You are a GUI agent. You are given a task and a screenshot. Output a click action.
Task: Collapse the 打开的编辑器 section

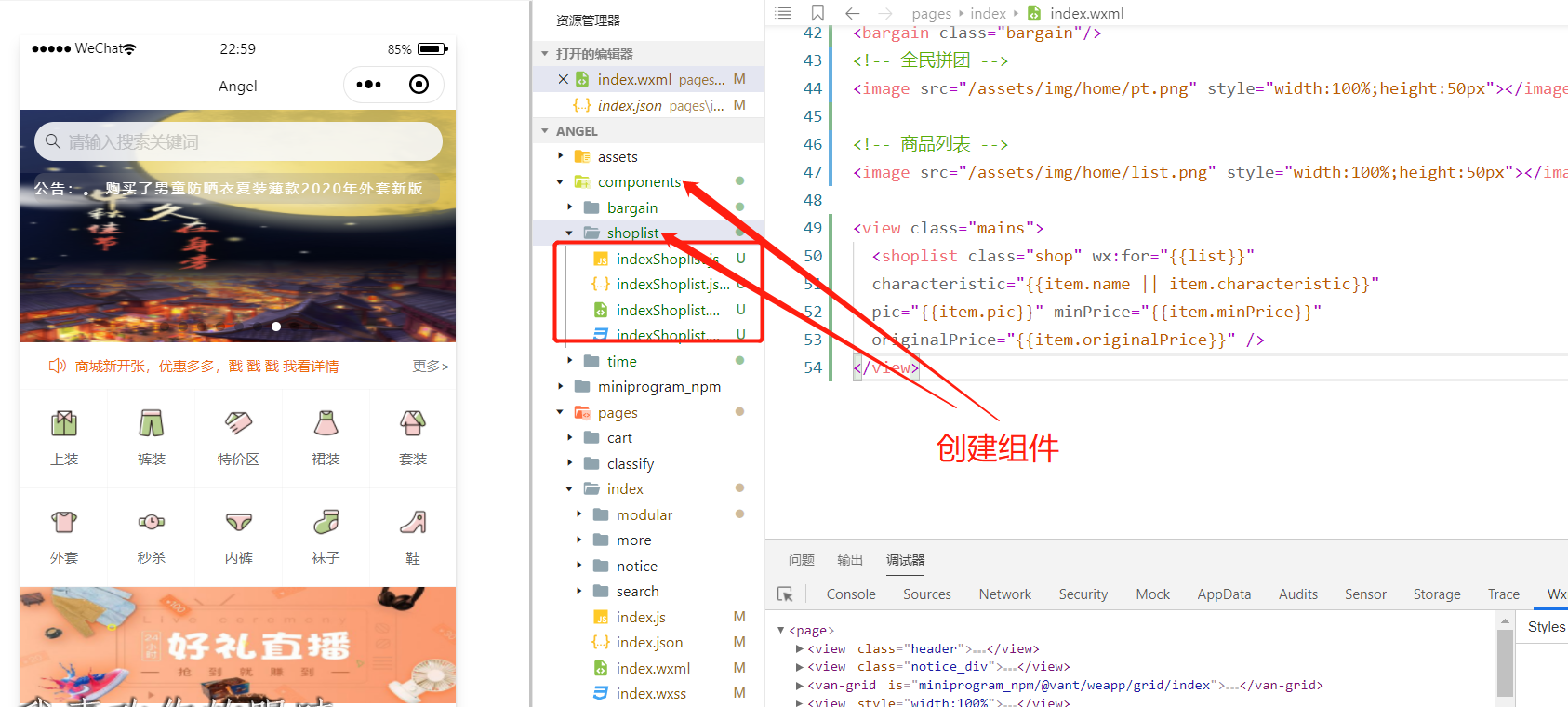tap(545, 54)
